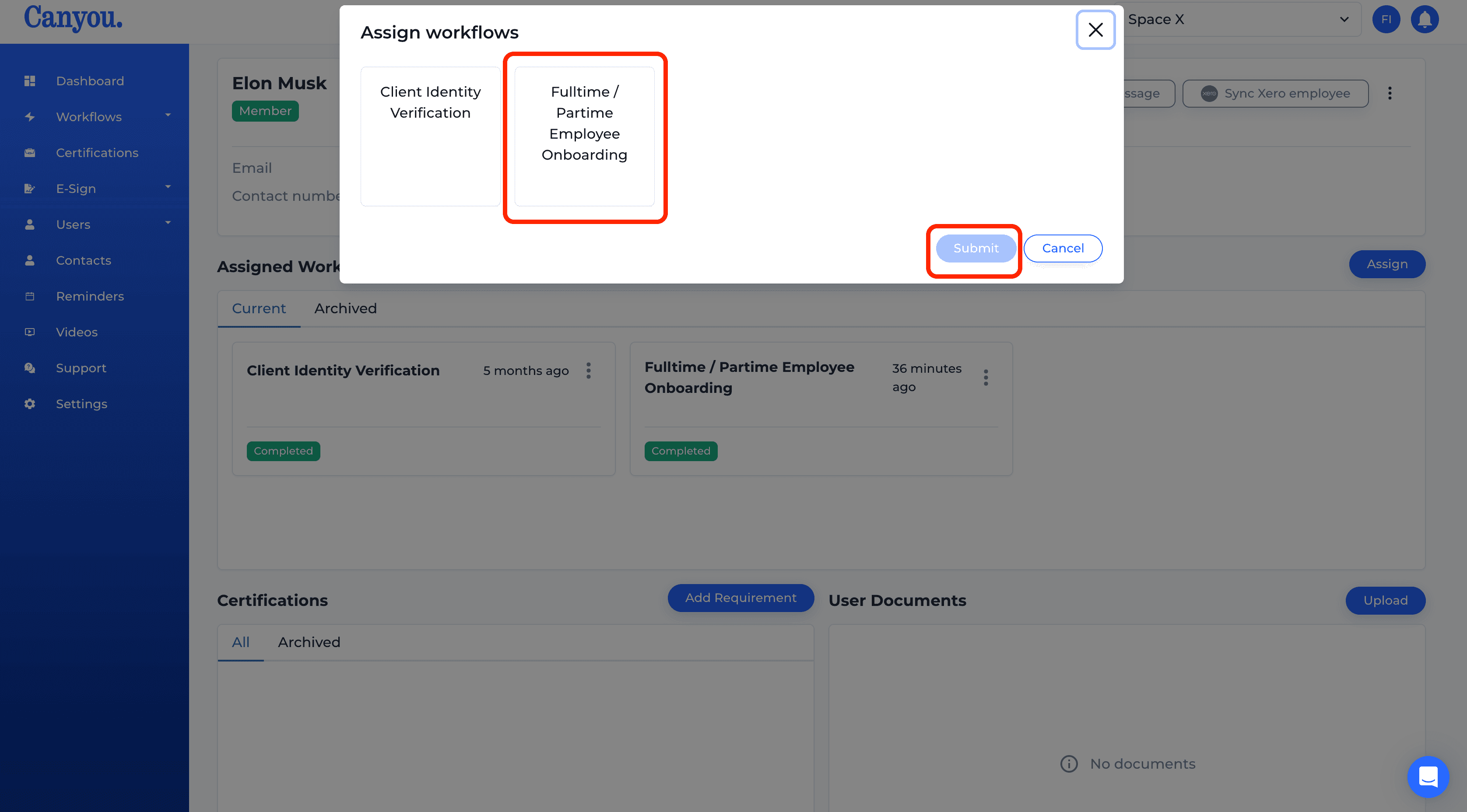The image size is (1467, 812).
Task: Click the Dashboard icon in sidebar
Action: pos(30,81)
